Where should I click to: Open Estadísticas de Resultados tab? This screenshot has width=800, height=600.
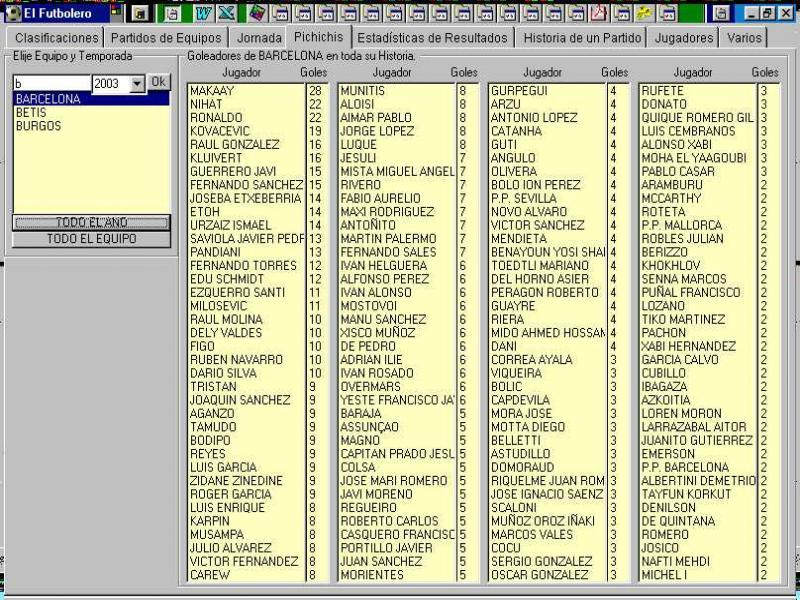tap(433, 38)
